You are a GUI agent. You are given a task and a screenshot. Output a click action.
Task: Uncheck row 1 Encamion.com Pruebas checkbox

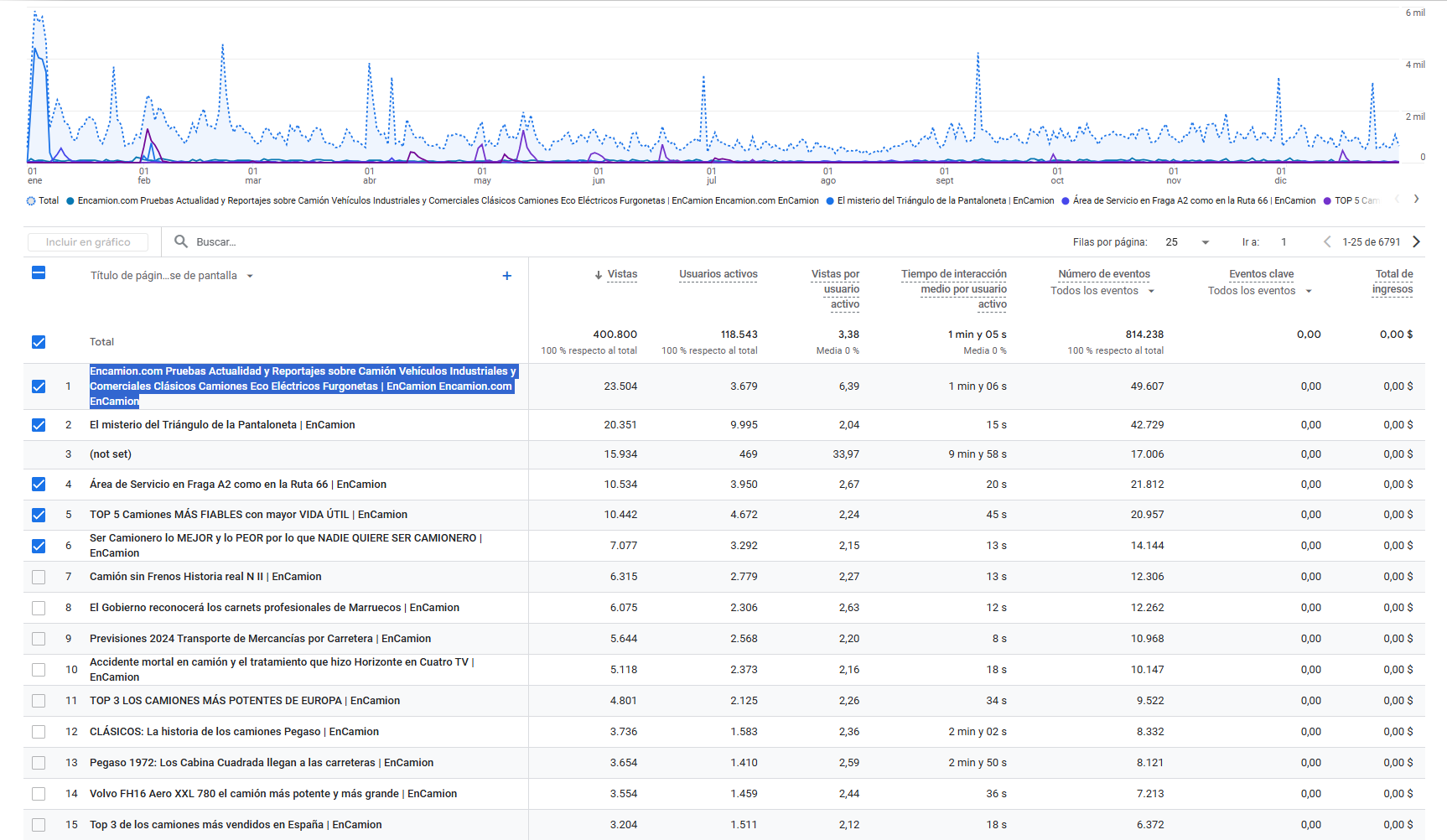pos(39,386)
